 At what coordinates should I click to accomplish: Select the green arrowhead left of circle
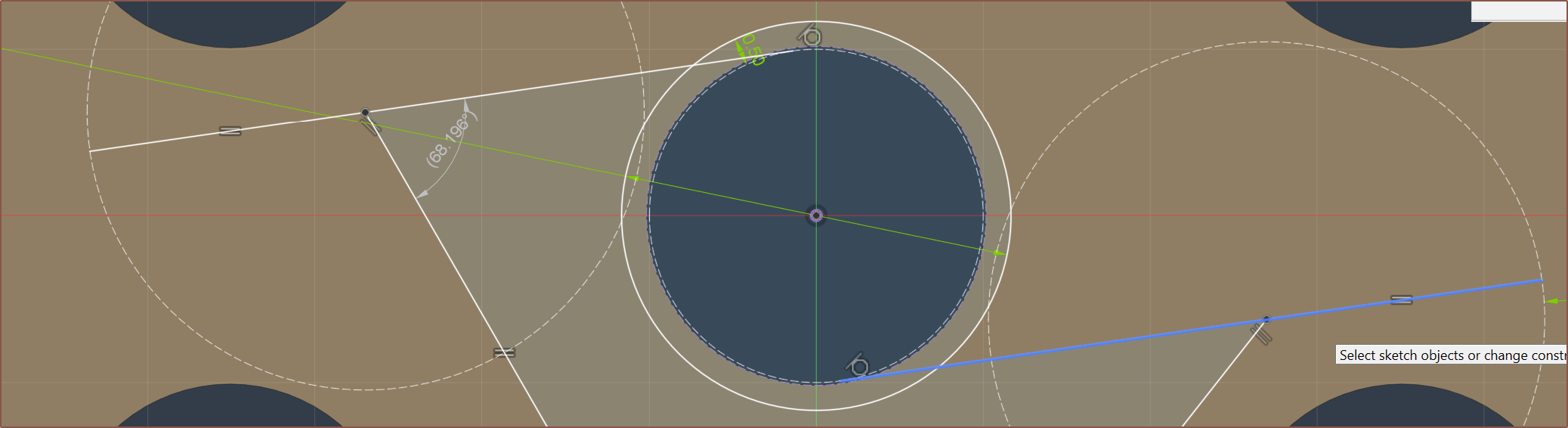[635, 178]
